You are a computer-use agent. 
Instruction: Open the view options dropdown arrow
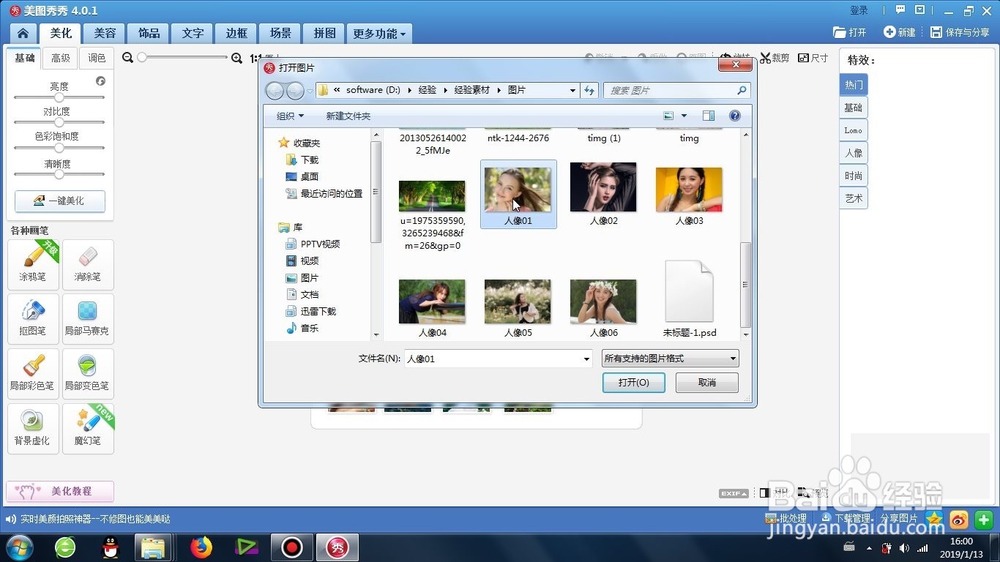[684, 115]
